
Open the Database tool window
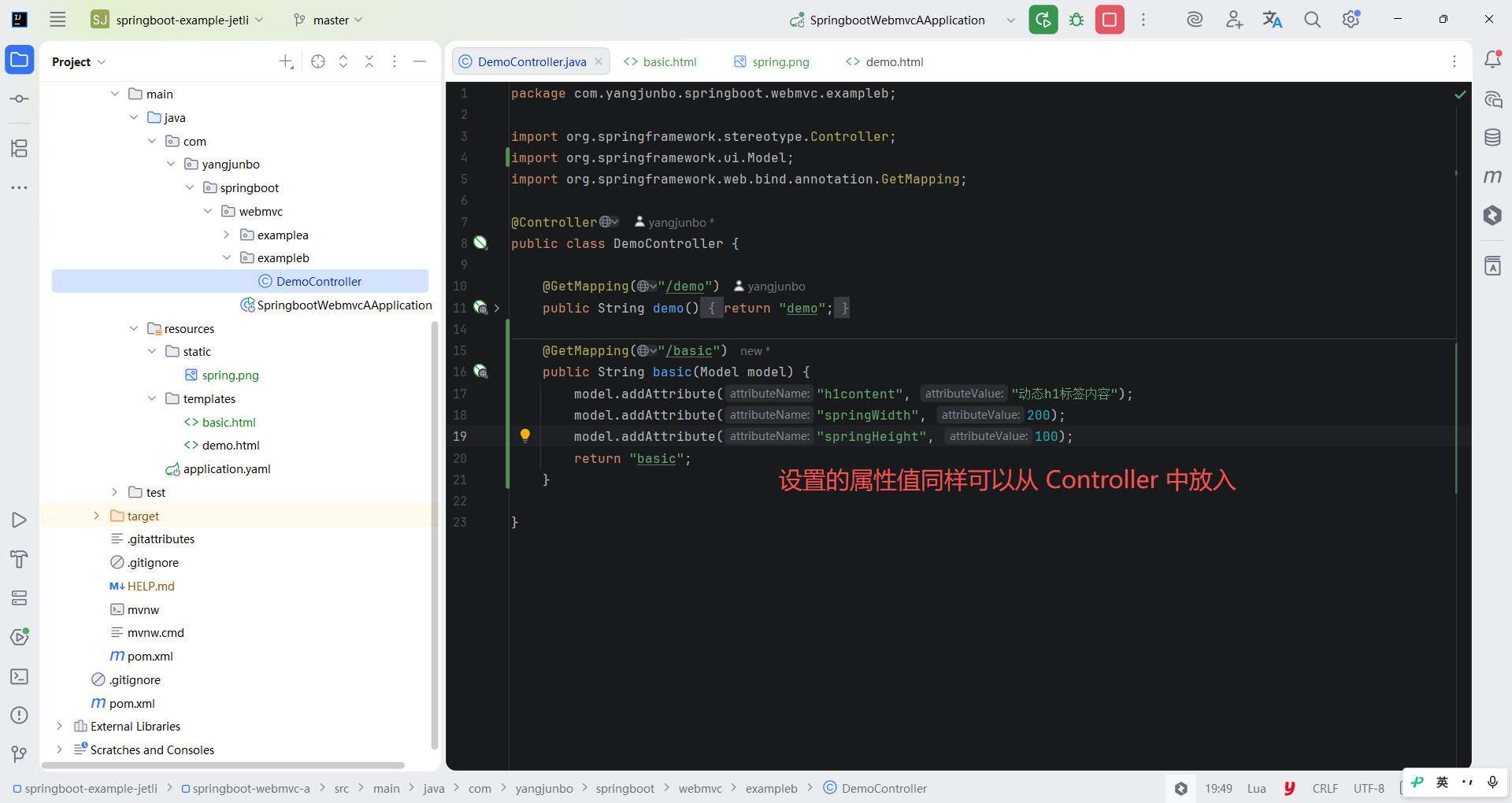pos(1492,138)
